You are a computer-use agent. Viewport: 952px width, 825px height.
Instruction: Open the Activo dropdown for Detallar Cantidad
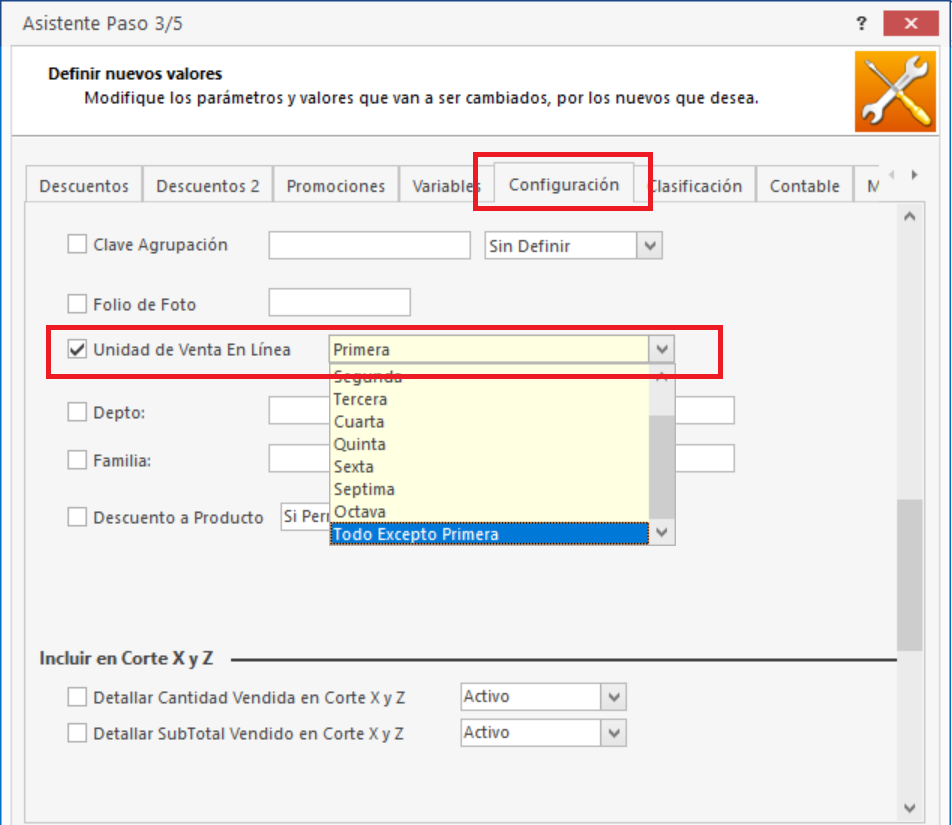(616, 697)
